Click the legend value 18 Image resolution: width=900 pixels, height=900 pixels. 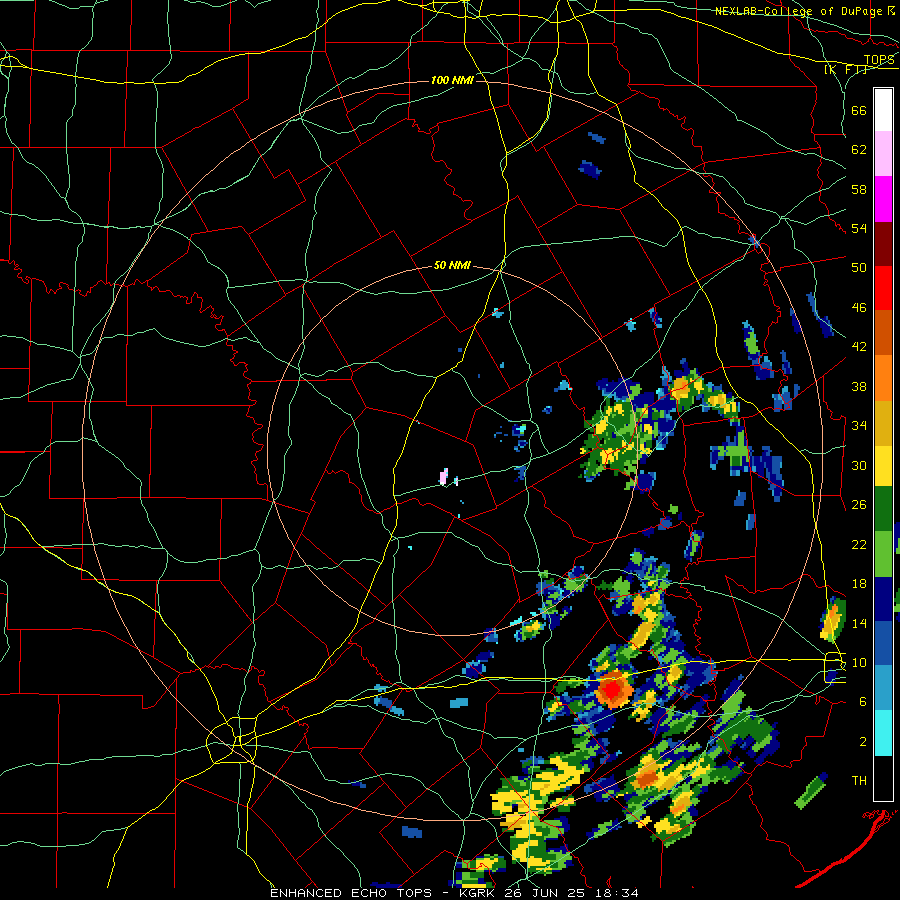click(x=859, y=584)
